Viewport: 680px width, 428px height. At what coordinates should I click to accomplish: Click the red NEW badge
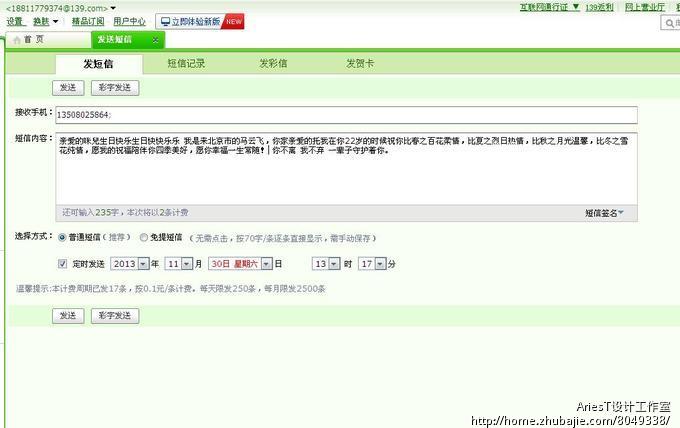point(233,21)
